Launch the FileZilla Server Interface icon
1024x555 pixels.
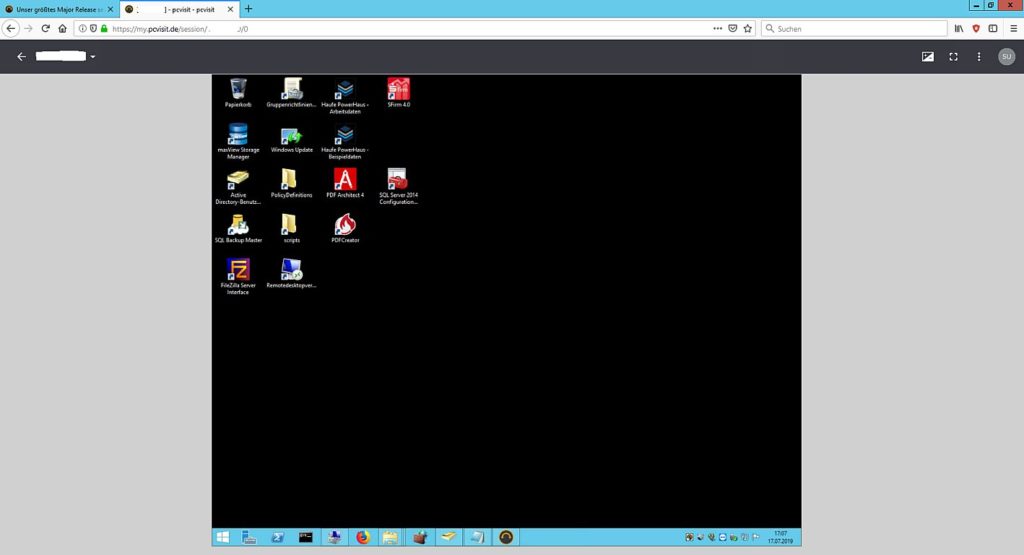point(237,269)
